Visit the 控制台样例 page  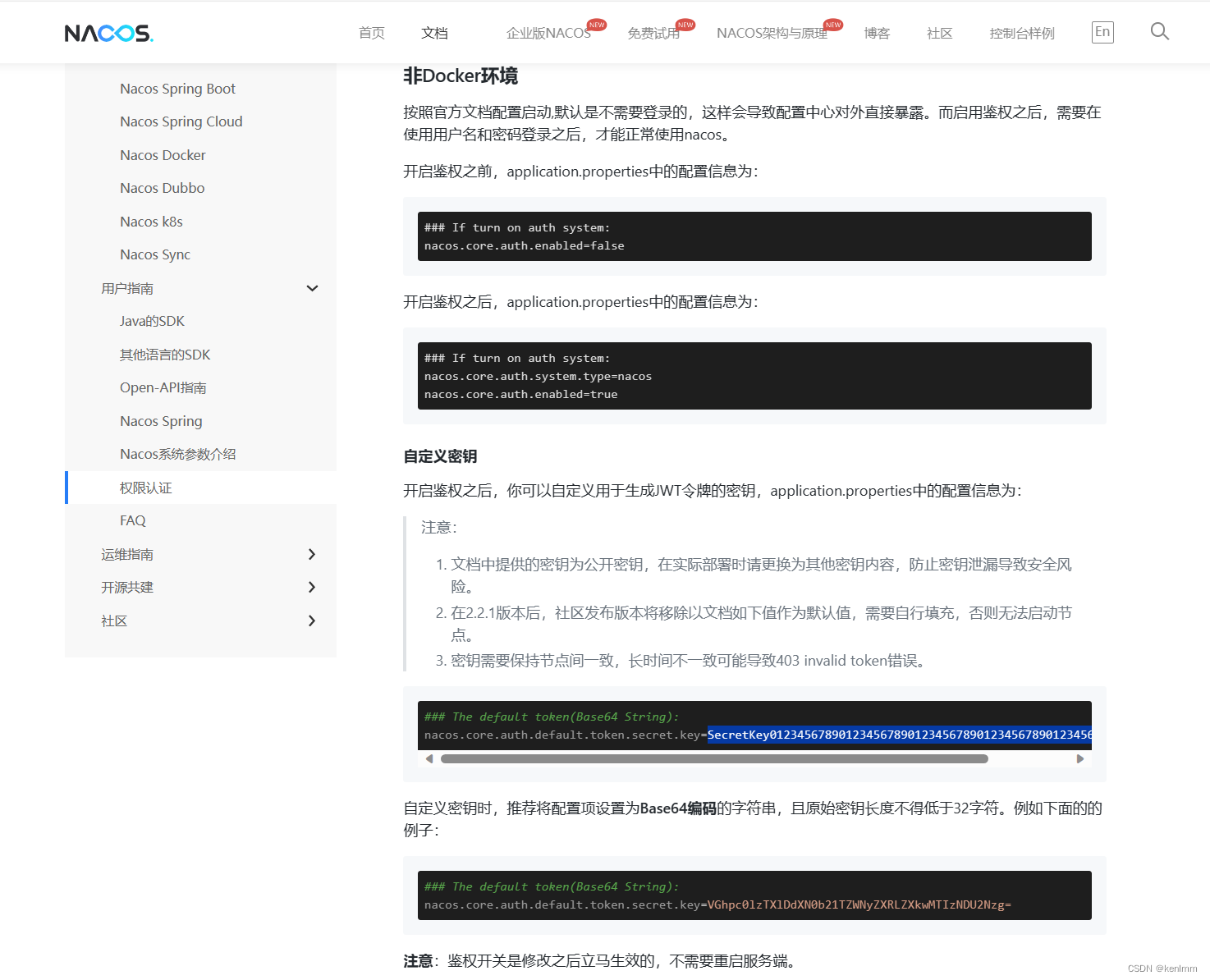coord(1021,33)
